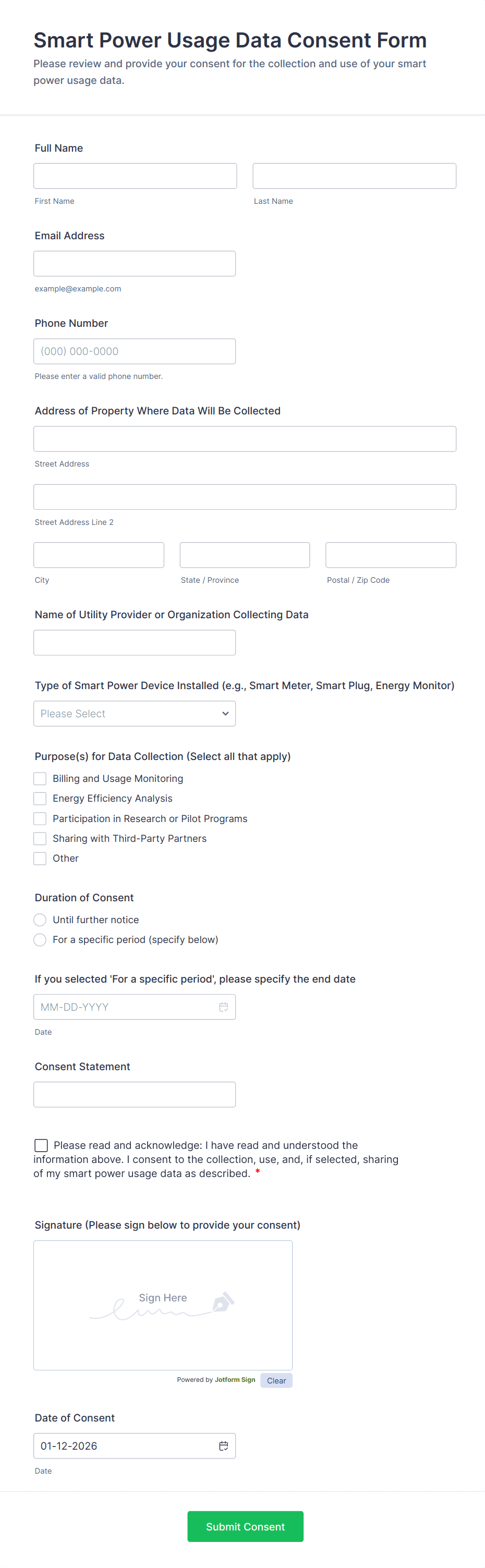This screenshot has width=485, height=1568.
Task: Click the Email Address field
Action: point(134,263)
